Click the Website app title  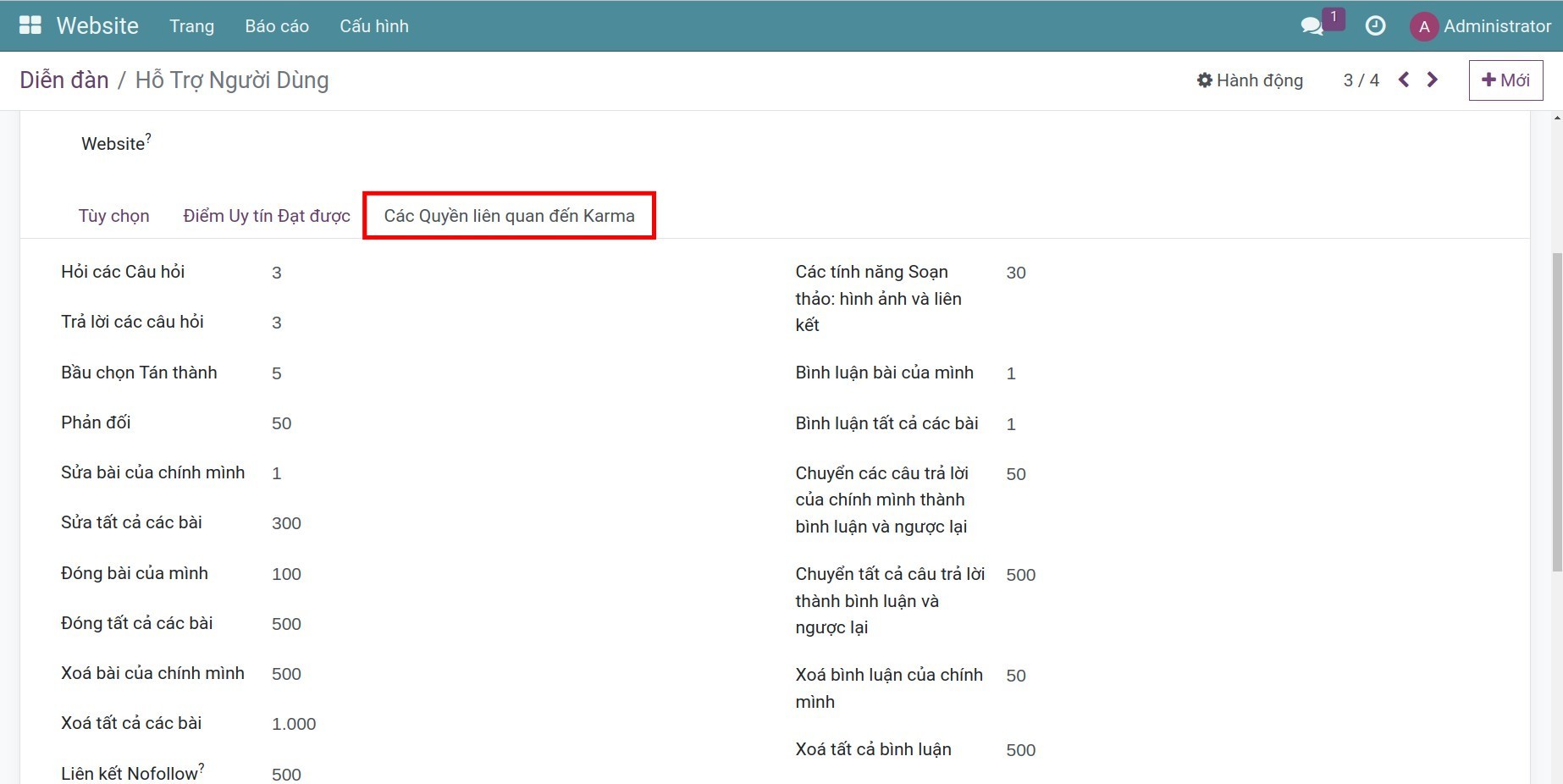pyautogui.click(x=97, y=26)
